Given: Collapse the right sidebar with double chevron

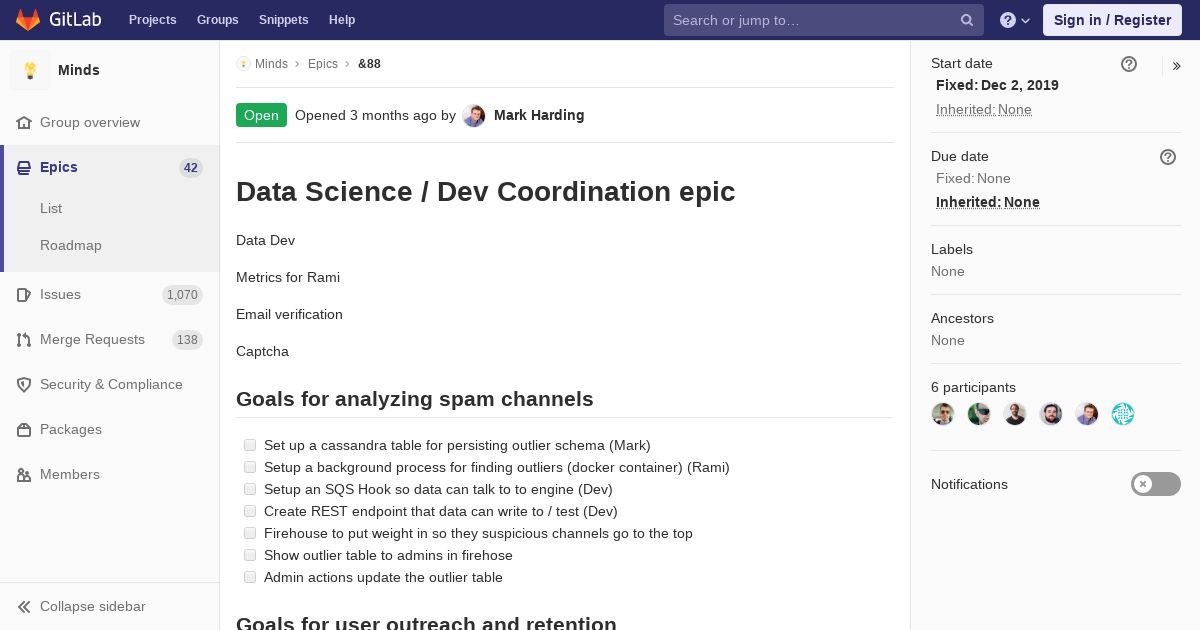Looking at the screenshot, I should [1176, 66].
